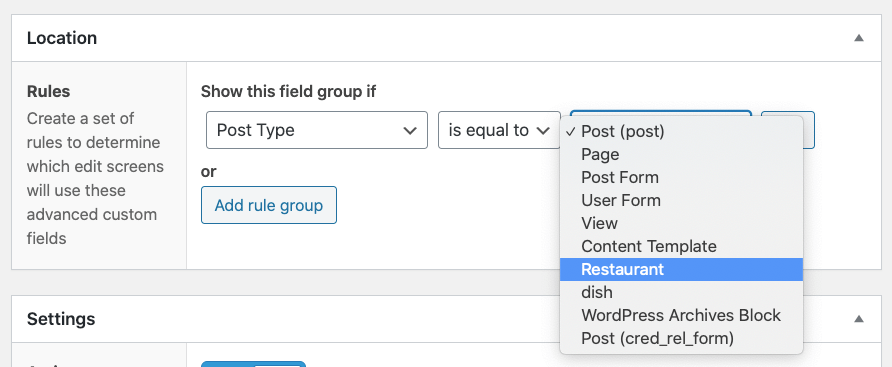Viewport: 892px width, 367px height.
Task: Choose the View post type option
Action: (x=682, y=223)
